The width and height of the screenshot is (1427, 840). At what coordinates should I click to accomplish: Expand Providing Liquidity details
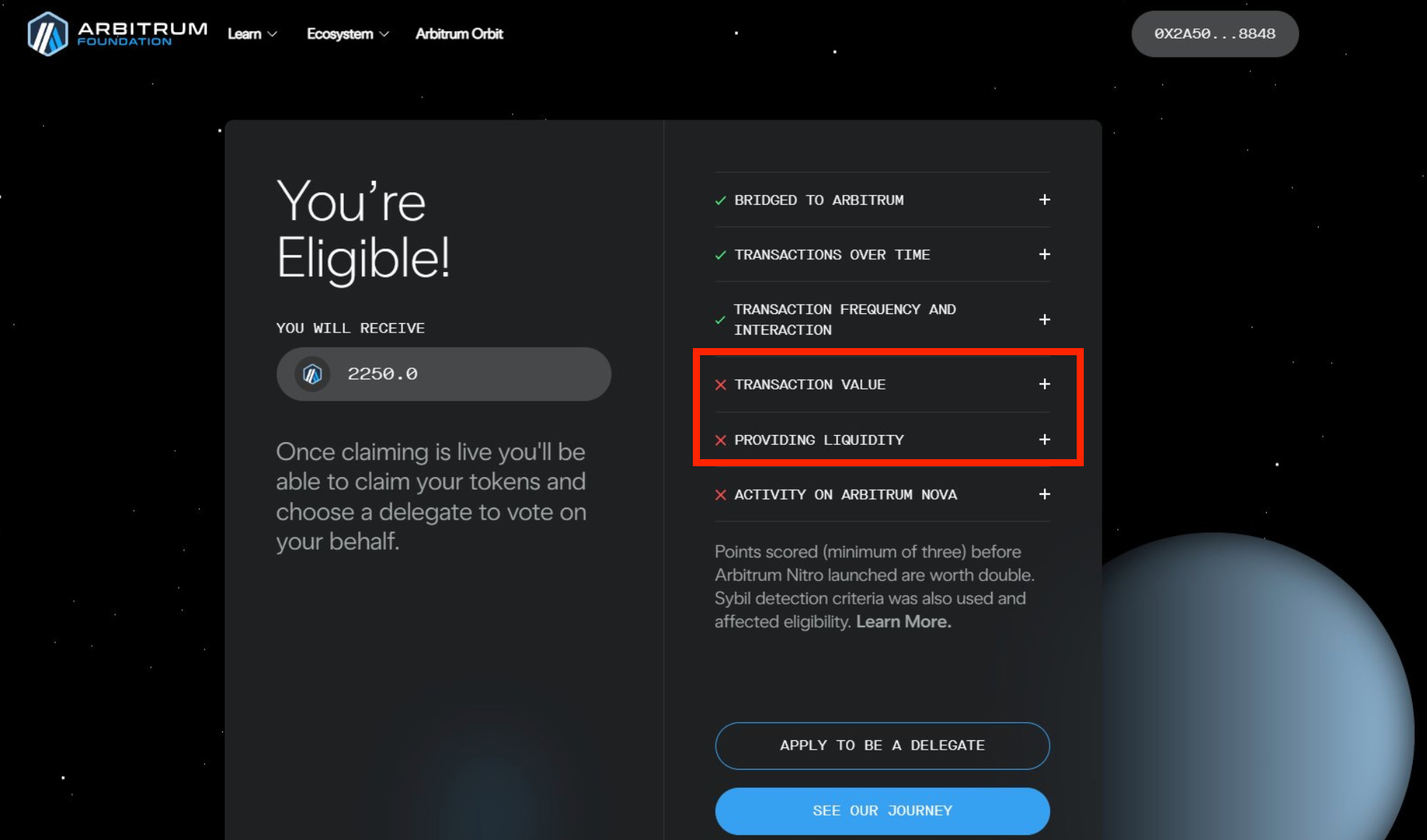pyautogui.click(x=1045, y=439)
